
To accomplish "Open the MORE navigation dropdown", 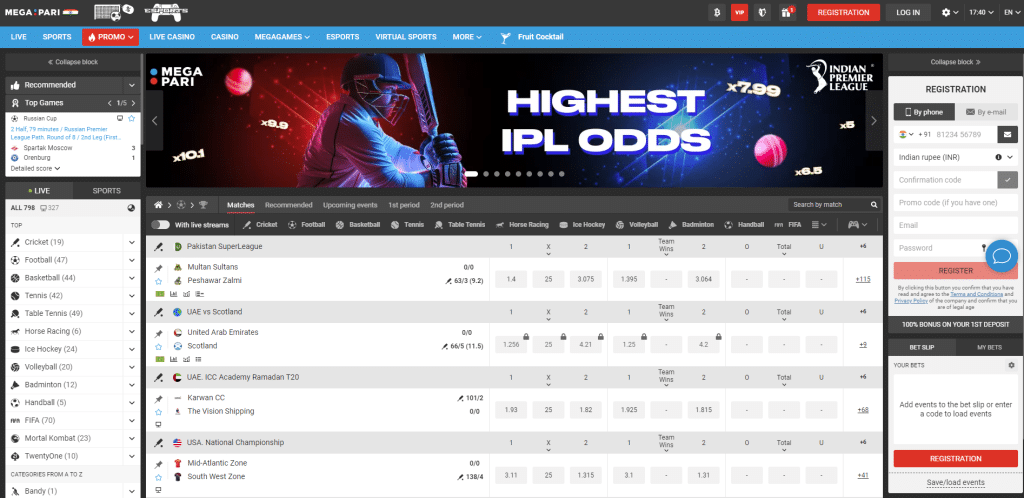I will (467, 37).
